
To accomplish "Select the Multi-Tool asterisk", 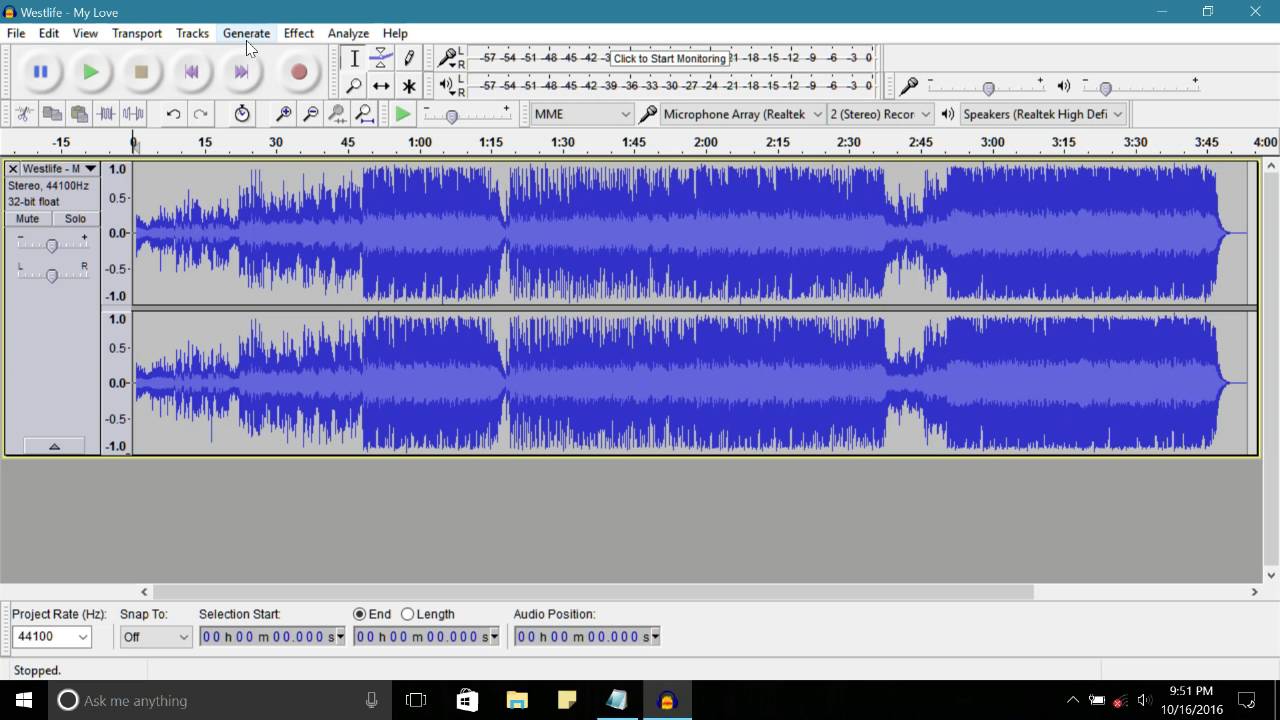I will 408,86.
